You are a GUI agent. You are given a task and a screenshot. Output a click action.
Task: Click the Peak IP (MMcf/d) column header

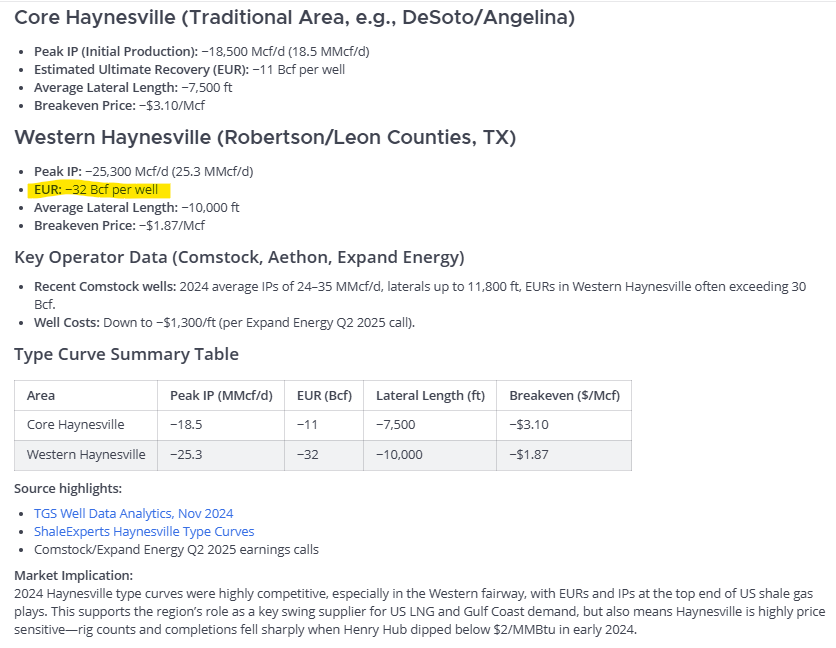pos(221,396)
